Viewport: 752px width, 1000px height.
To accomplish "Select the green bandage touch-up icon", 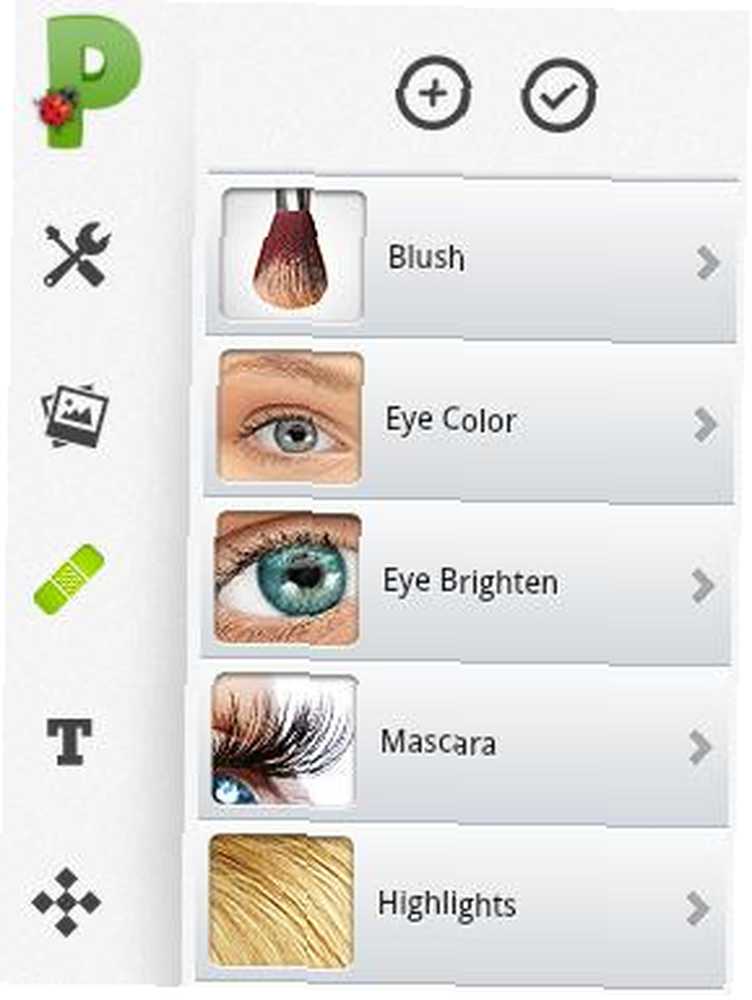I will coord(69,579).
